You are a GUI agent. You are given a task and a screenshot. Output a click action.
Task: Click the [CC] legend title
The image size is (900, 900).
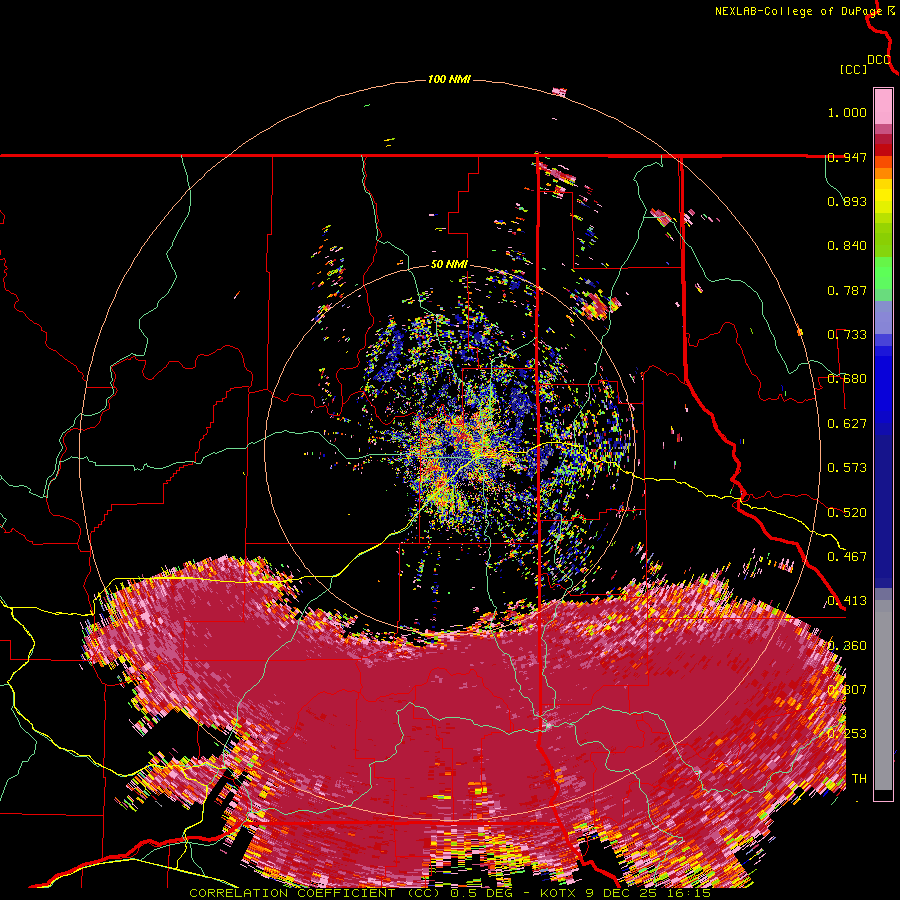[853, 69]
